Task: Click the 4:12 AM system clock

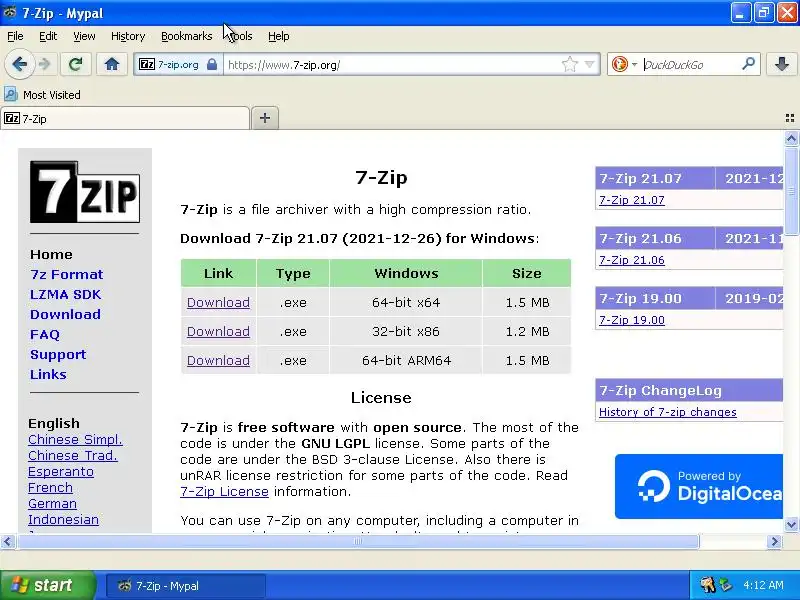Action: point(763,585)
